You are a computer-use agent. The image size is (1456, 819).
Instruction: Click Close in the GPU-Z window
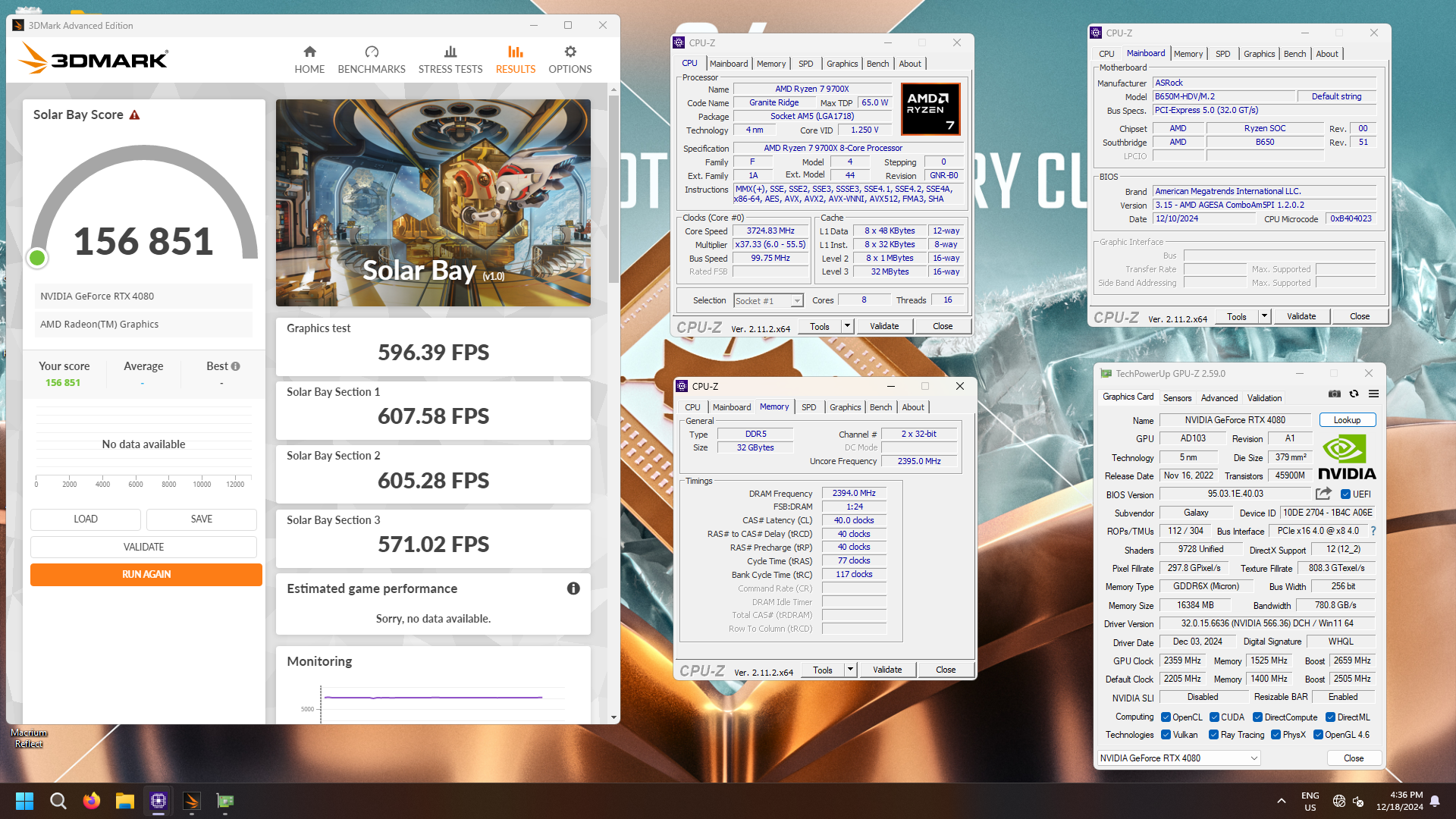click(1353, 758)
